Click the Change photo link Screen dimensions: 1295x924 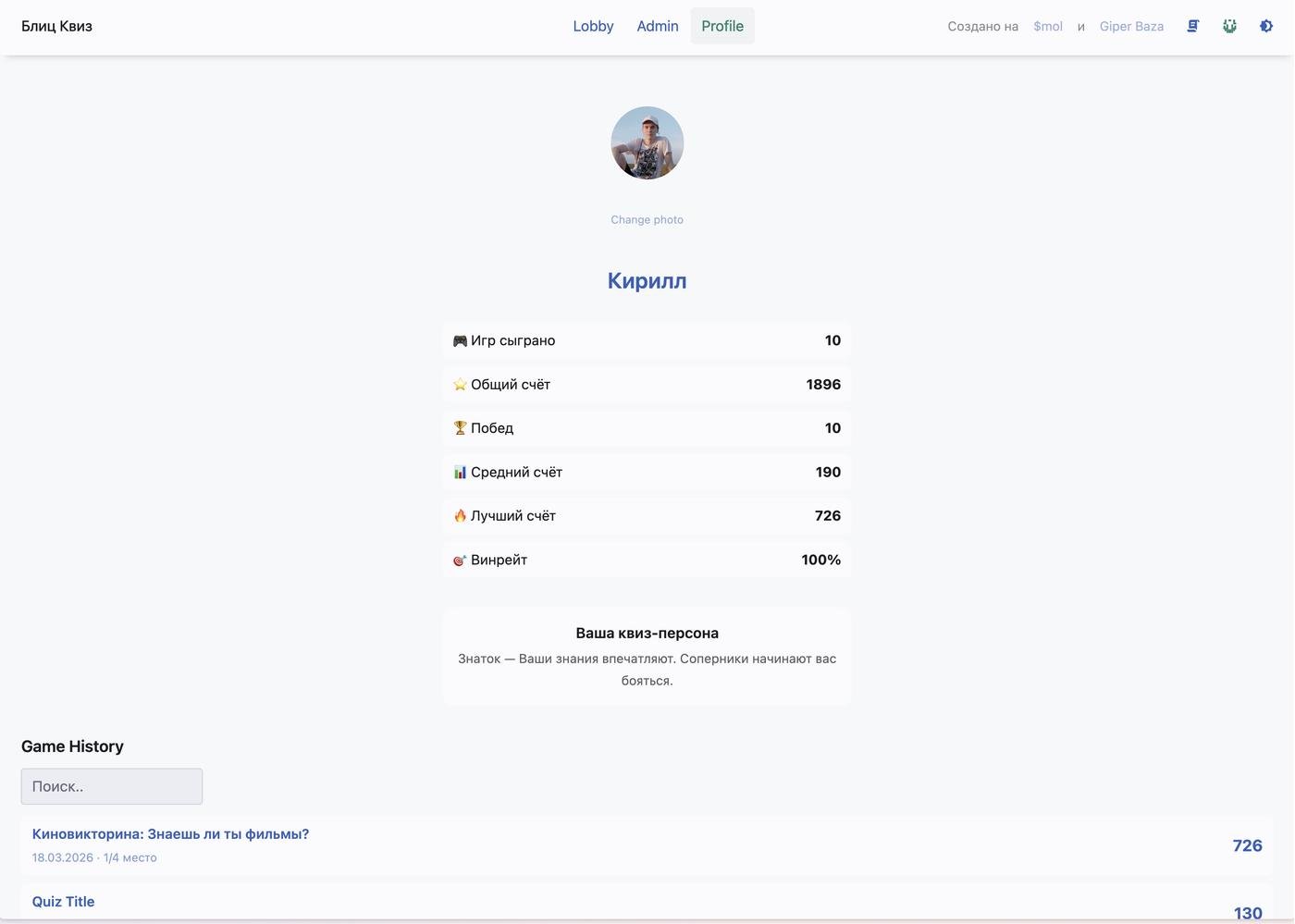pyautogui.click(x=647, y=219)
